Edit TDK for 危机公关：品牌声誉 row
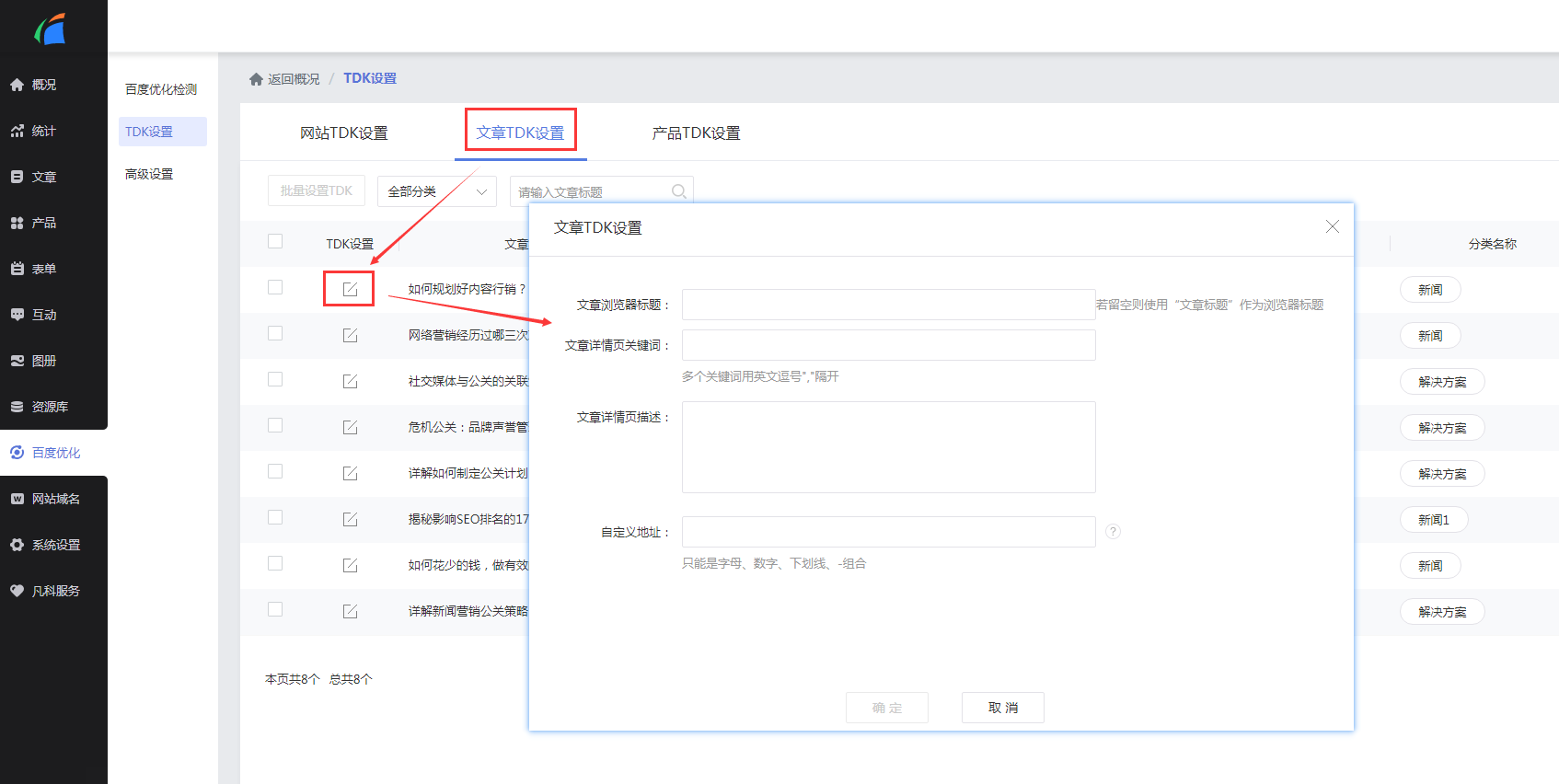This screenshot has width=1559, height=784. 350,427
